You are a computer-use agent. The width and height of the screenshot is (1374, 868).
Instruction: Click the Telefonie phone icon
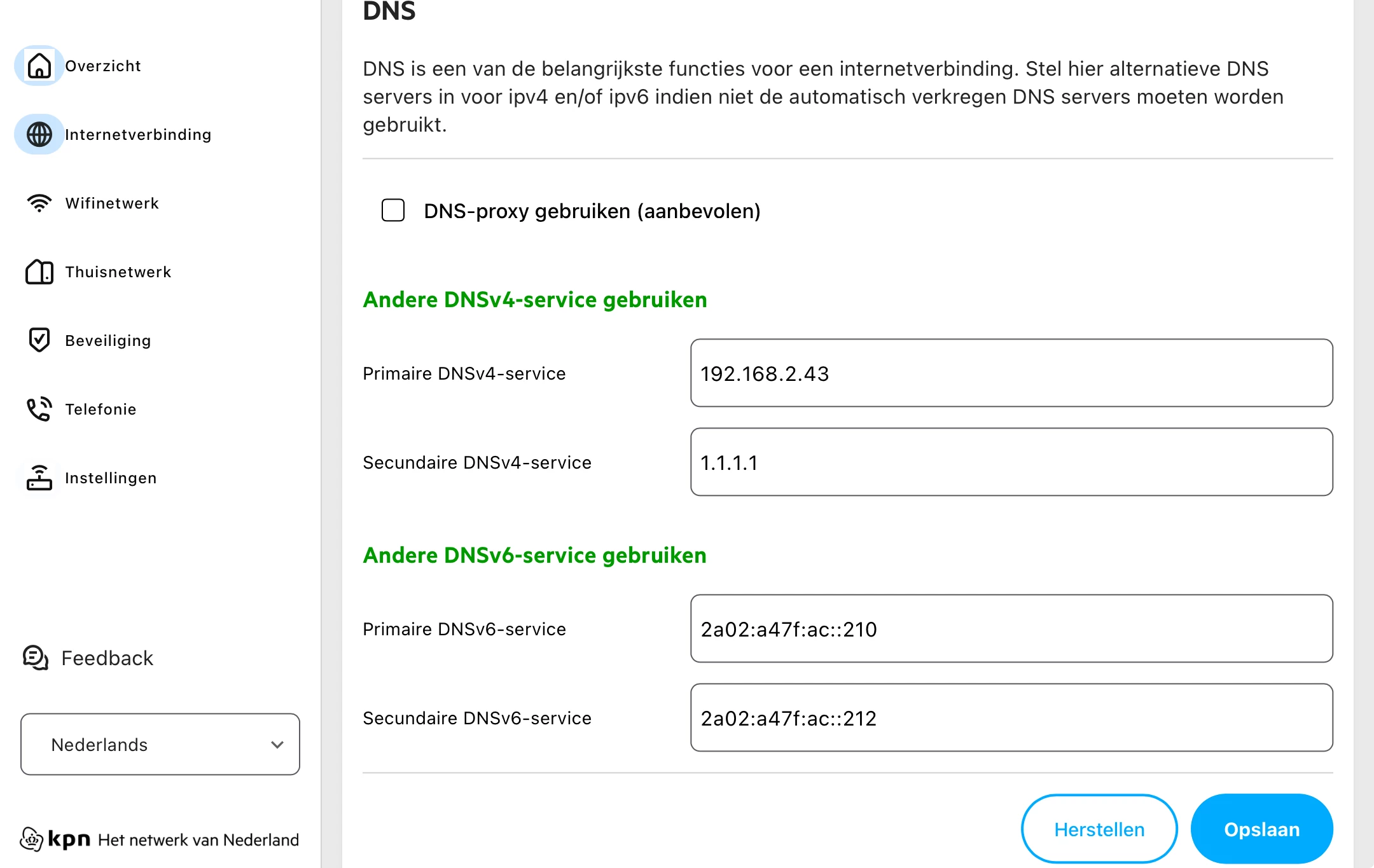point(39,409)
